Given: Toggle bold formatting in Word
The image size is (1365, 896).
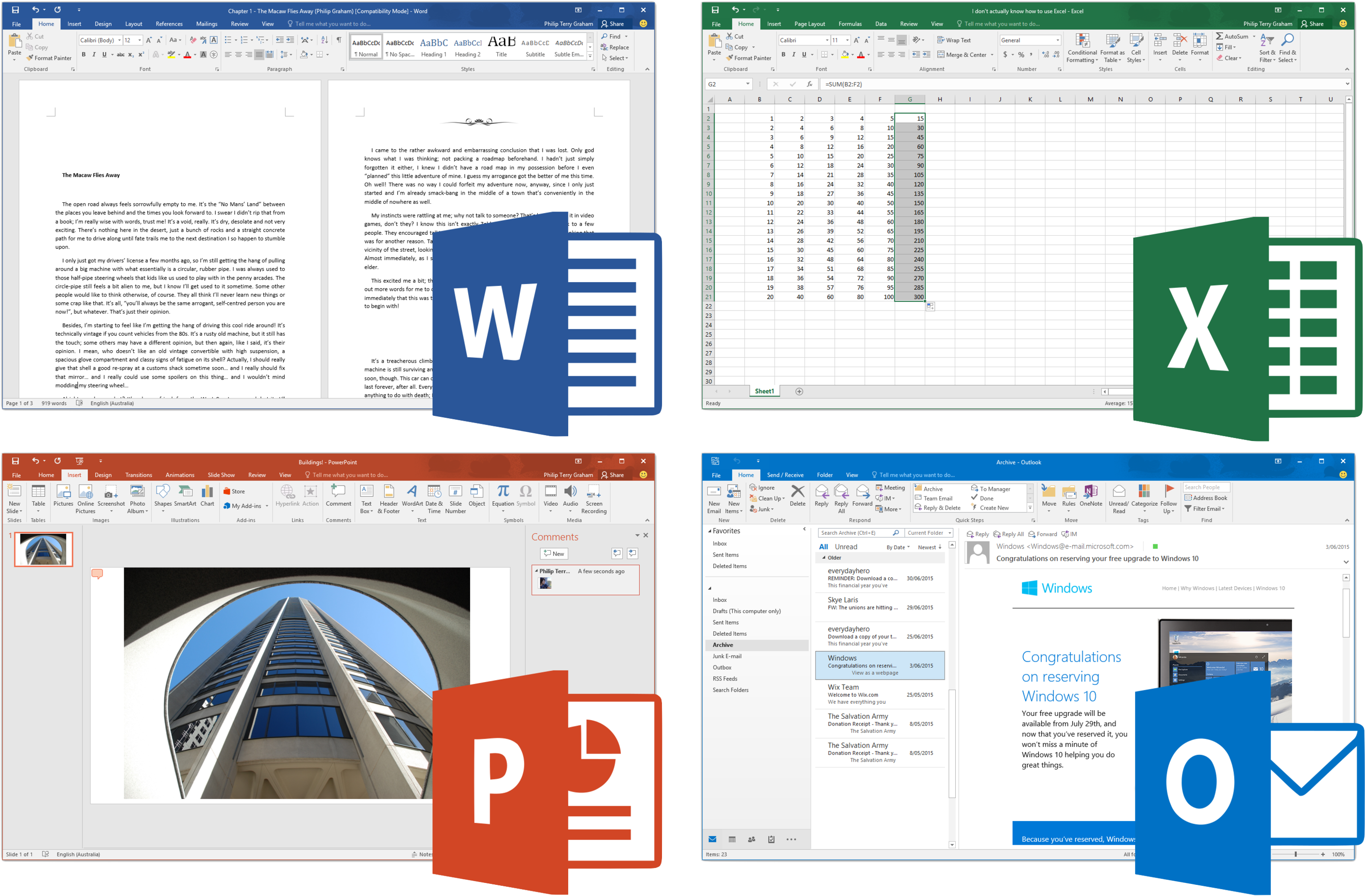Looking at the screenshot, I should (x=84, y=55).
